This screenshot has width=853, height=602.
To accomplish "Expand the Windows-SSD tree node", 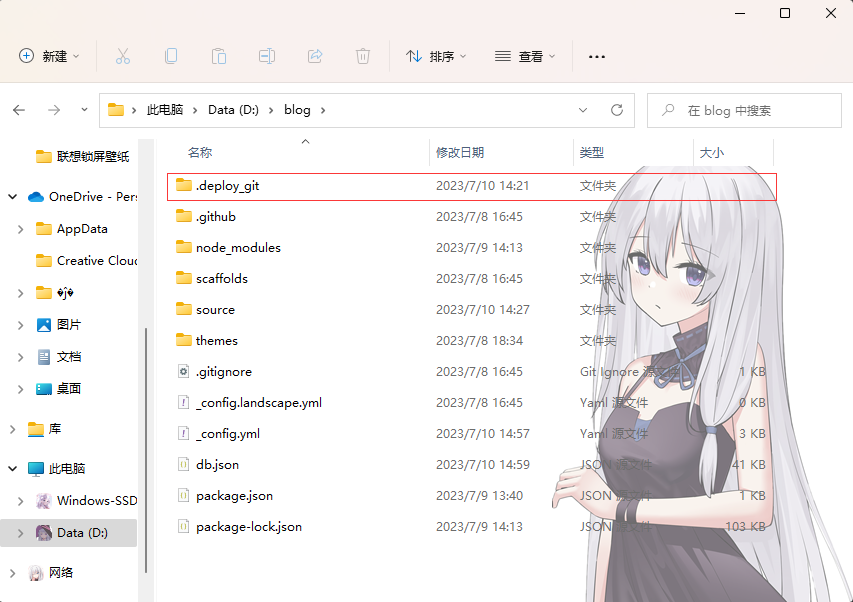I will click(x=21, y=501).
